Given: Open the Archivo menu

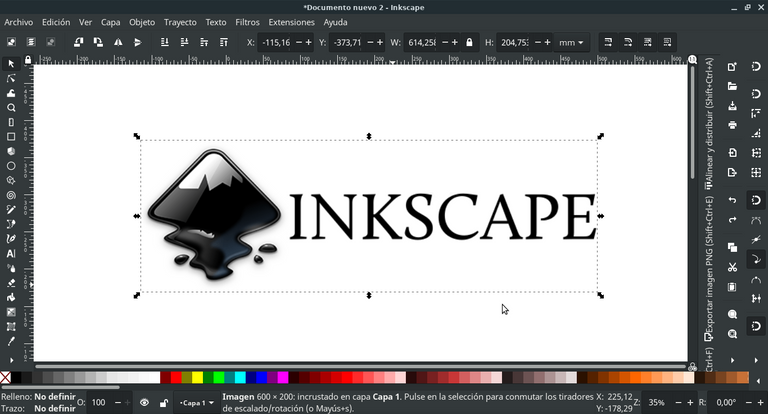Looking at the screenshot, I should point(19,22).
